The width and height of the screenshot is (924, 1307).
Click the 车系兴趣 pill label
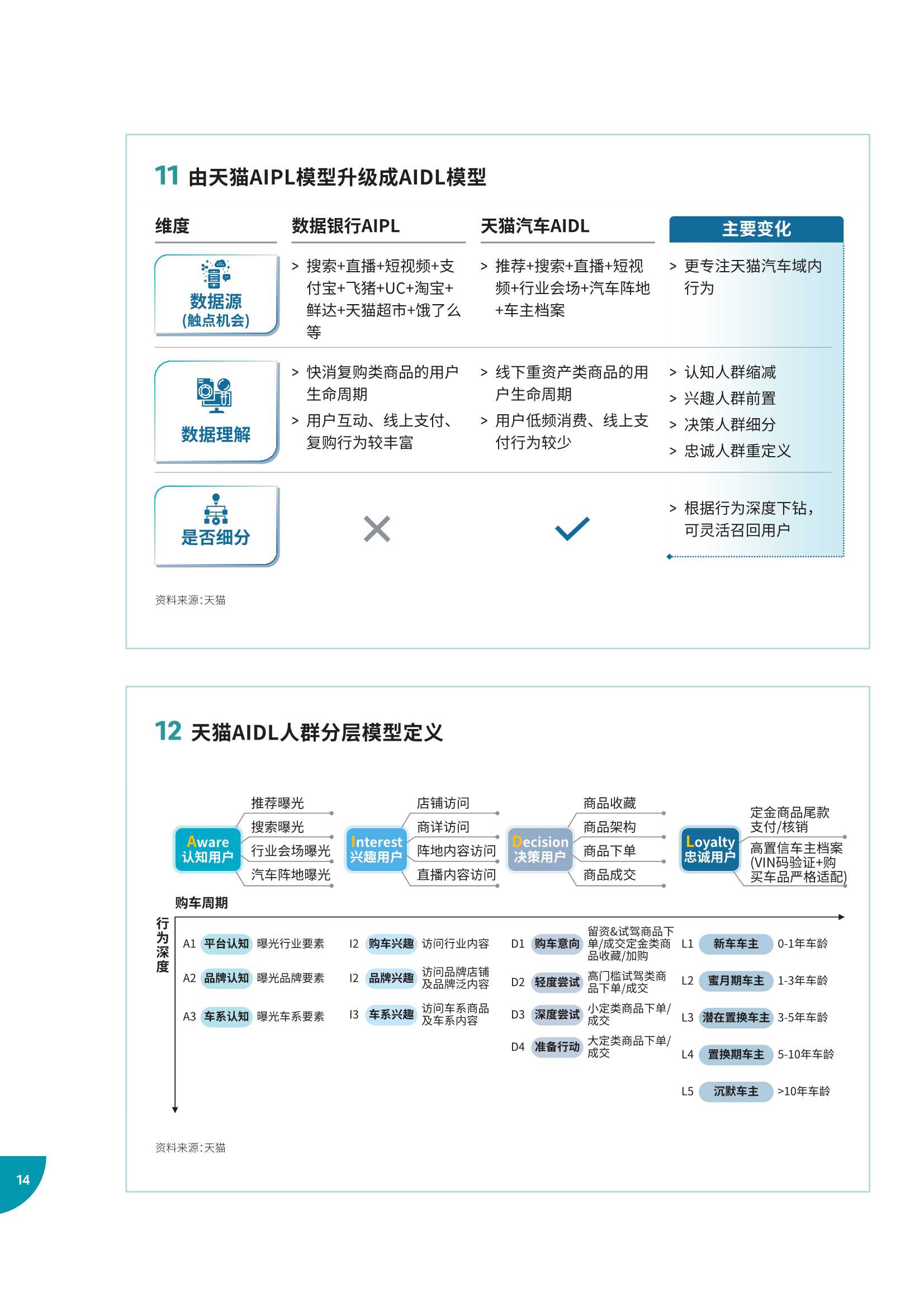(x=391, y=1014)
